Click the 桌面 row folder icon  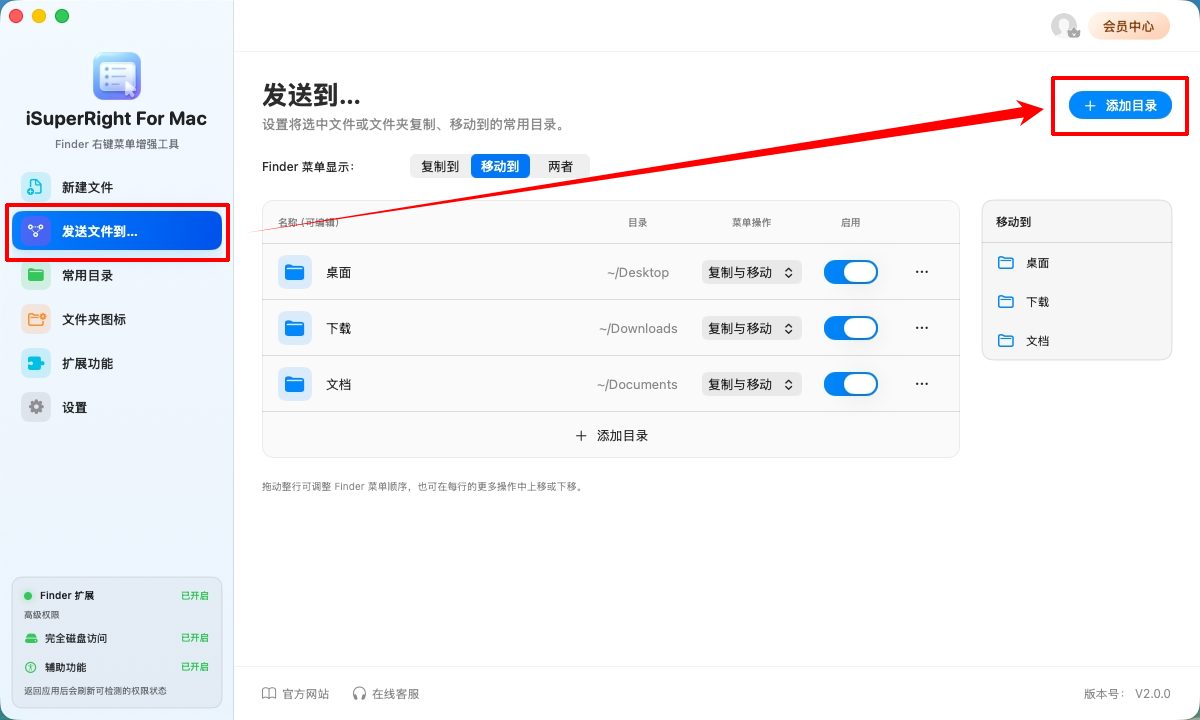[x=294, y=272]
